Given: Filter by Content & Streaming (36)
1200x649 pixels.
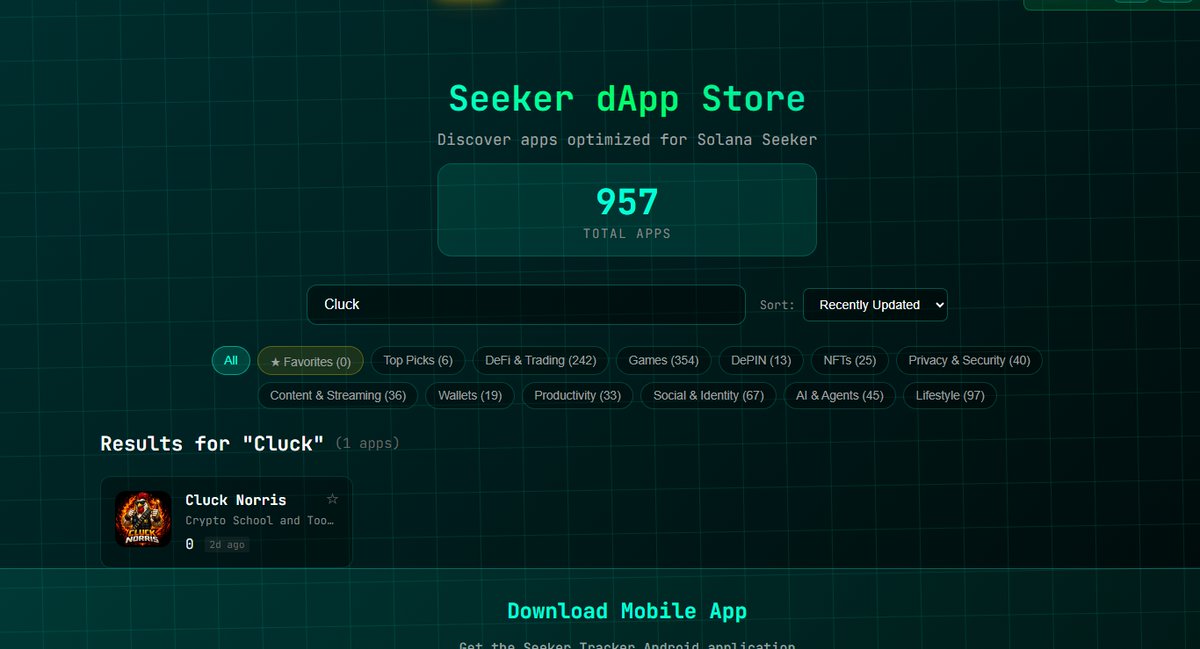Looking at the screenshot, I should click(x=338, y=395).
